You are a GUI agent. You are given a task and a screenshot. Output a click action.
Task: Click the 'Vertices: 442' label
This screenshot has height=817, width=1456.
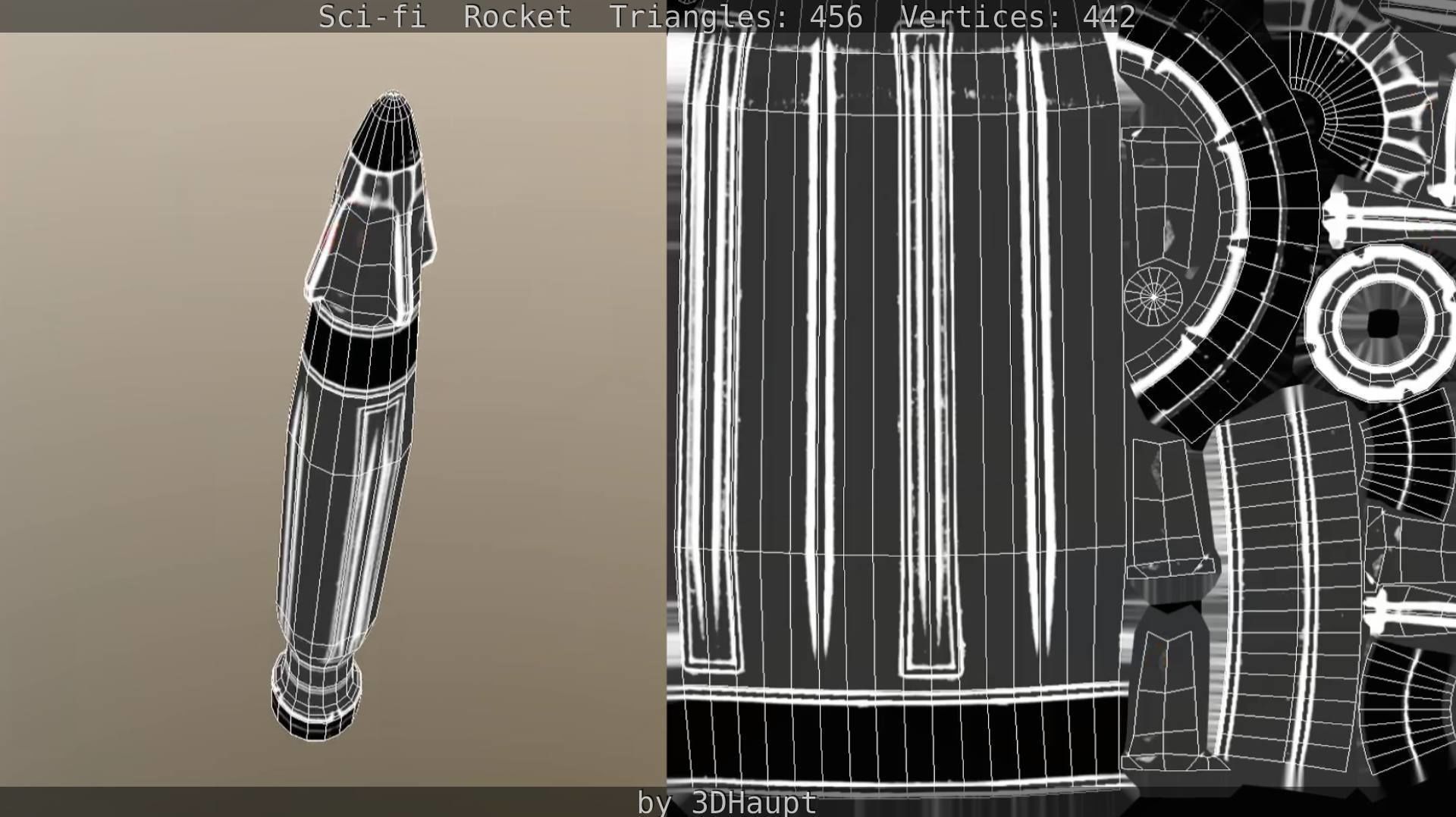[x=1018, y=17]
